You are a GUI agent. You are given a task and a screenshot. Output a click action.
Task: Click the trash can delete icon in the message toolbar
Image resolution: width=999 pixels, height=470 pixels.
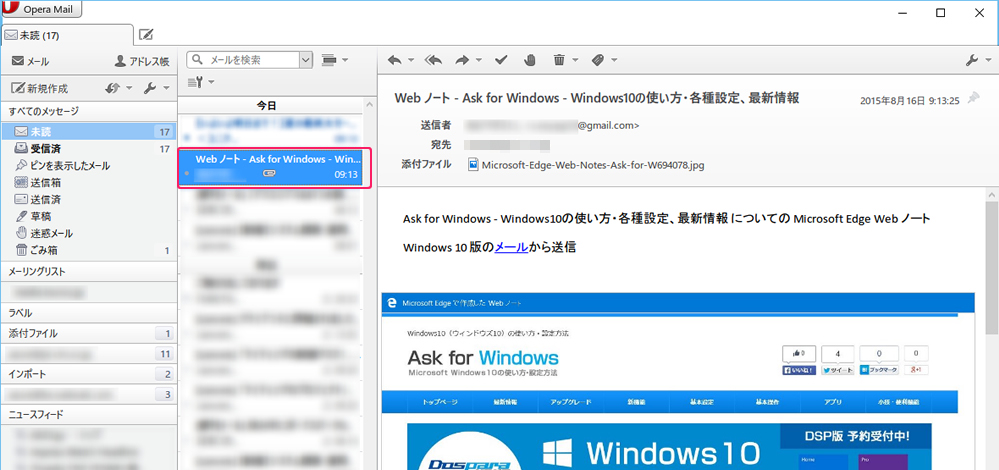click(559, 61)
